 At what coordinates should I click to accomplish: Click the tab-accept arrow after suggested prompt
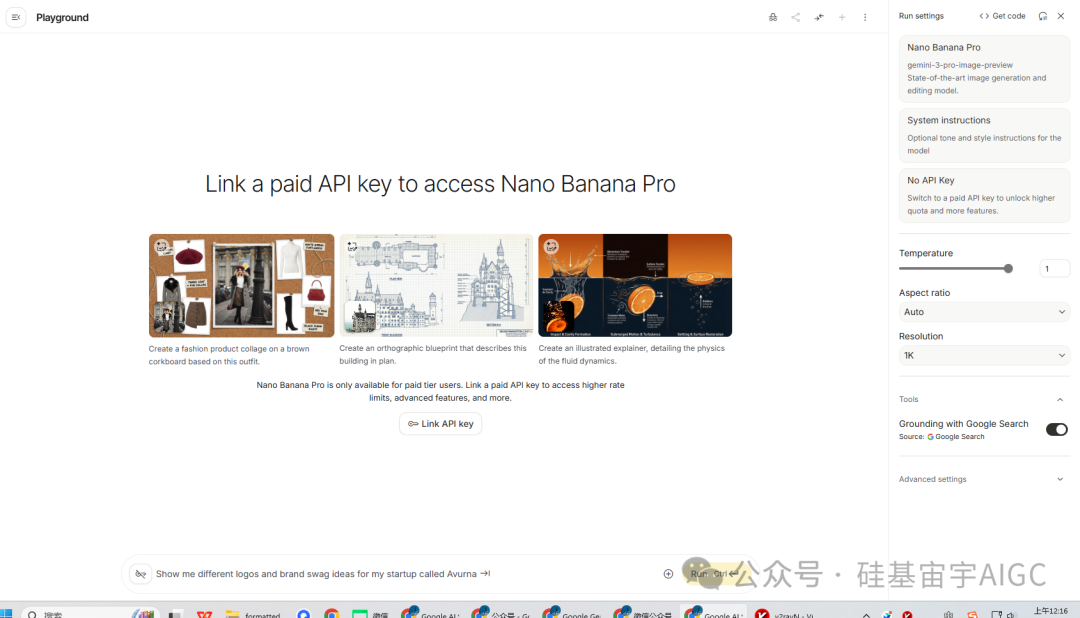point(486,573)
